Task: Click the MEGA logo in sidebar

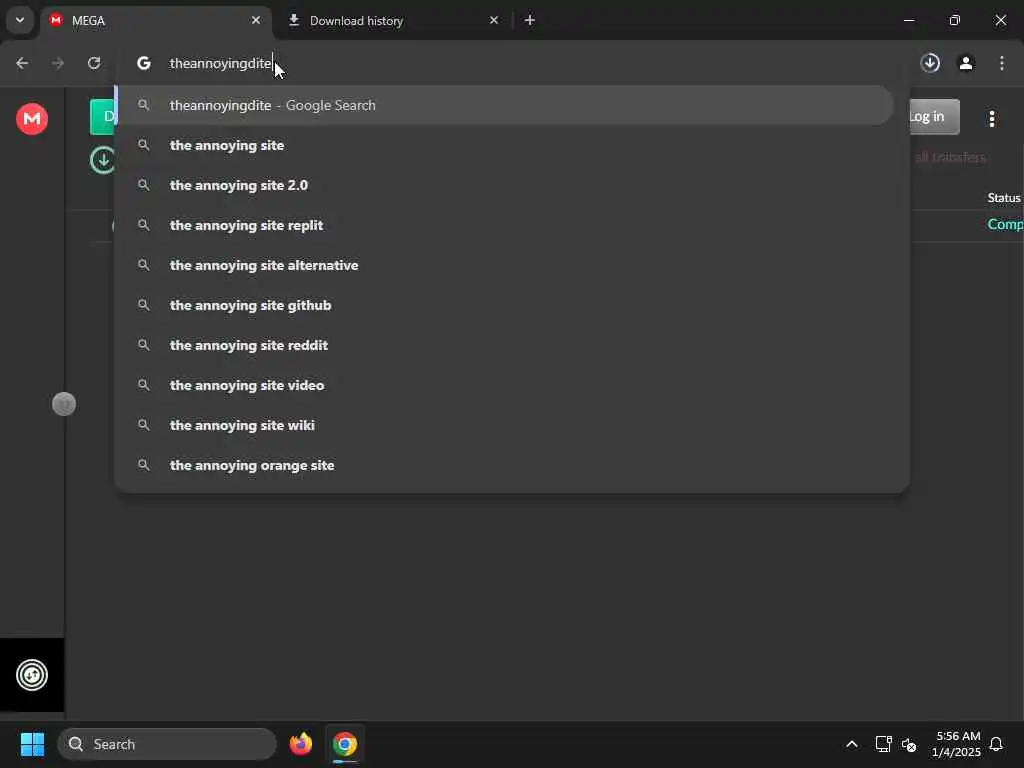Action: pyautogui.click(x=32, y=119)
